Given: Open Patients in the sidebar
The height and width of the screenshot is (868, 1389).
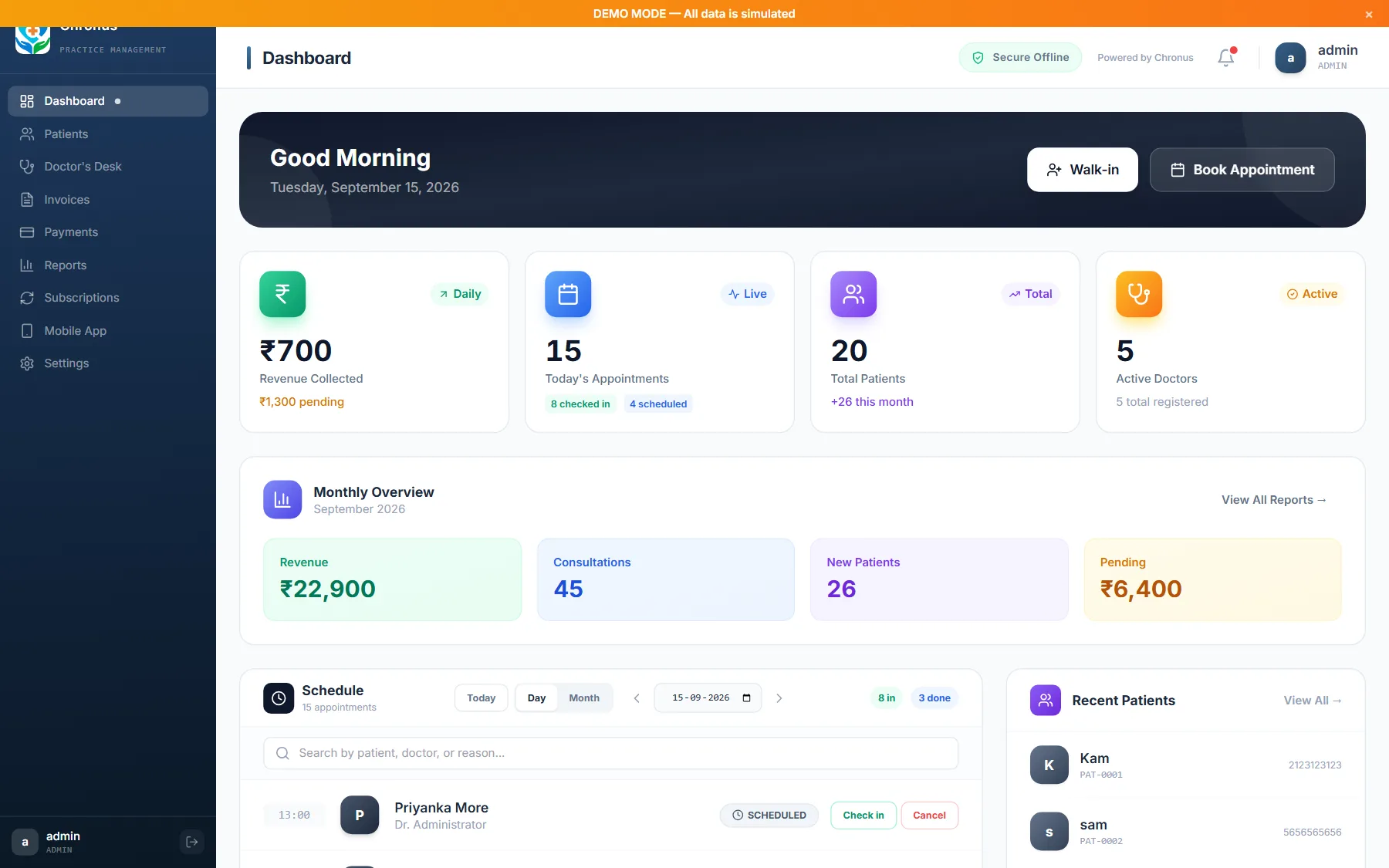Looking at the screenshot, I should pyautogui.click(x=108, y=134).
